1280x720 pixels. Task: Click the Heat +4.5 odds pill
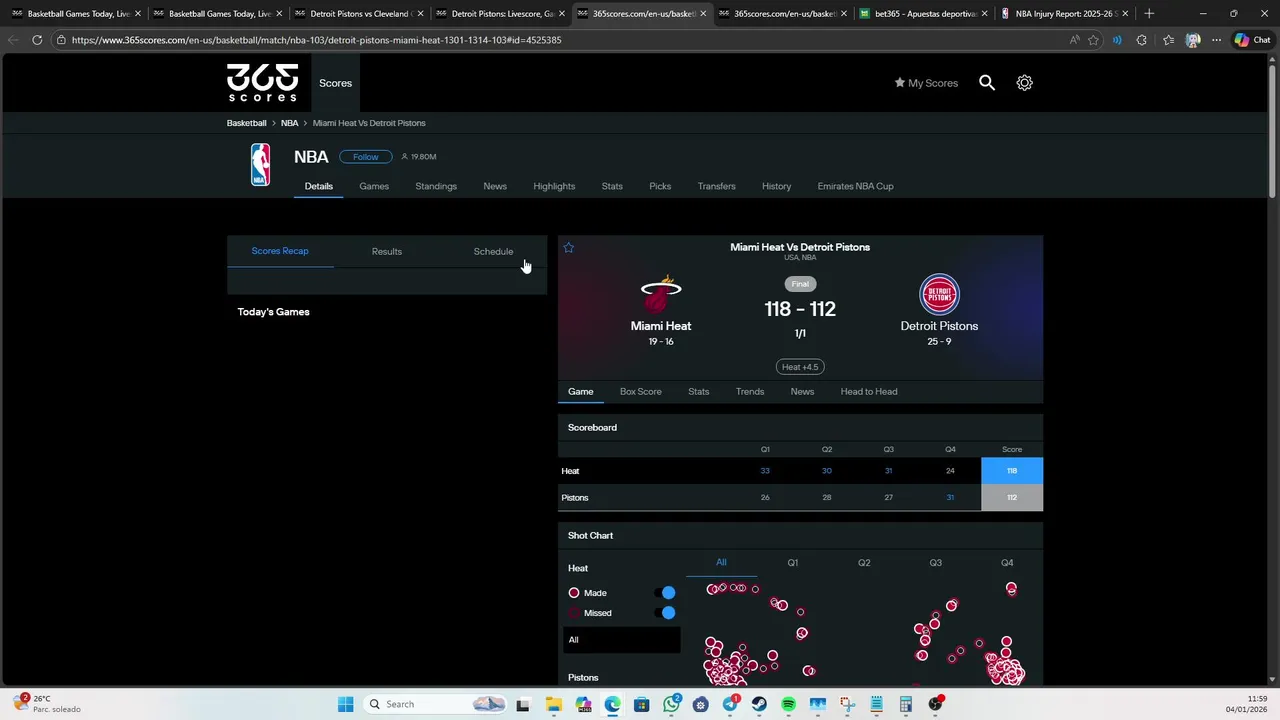(x=800, y=367)
